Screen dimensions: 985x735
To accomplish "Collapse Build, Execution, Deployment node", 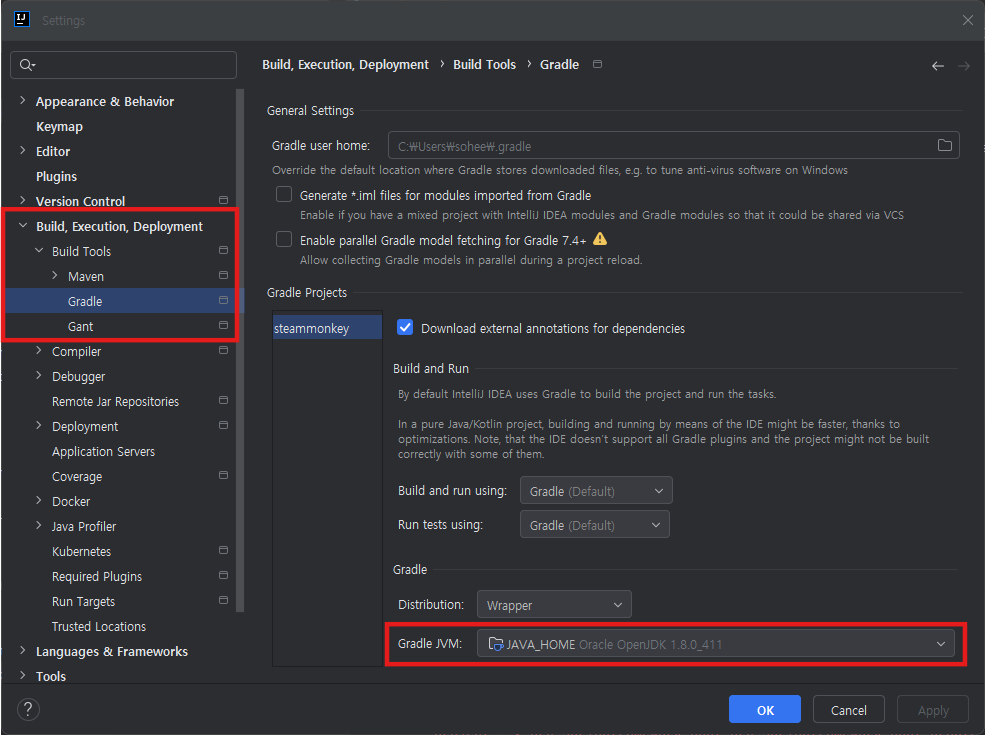I will point(23,225).
